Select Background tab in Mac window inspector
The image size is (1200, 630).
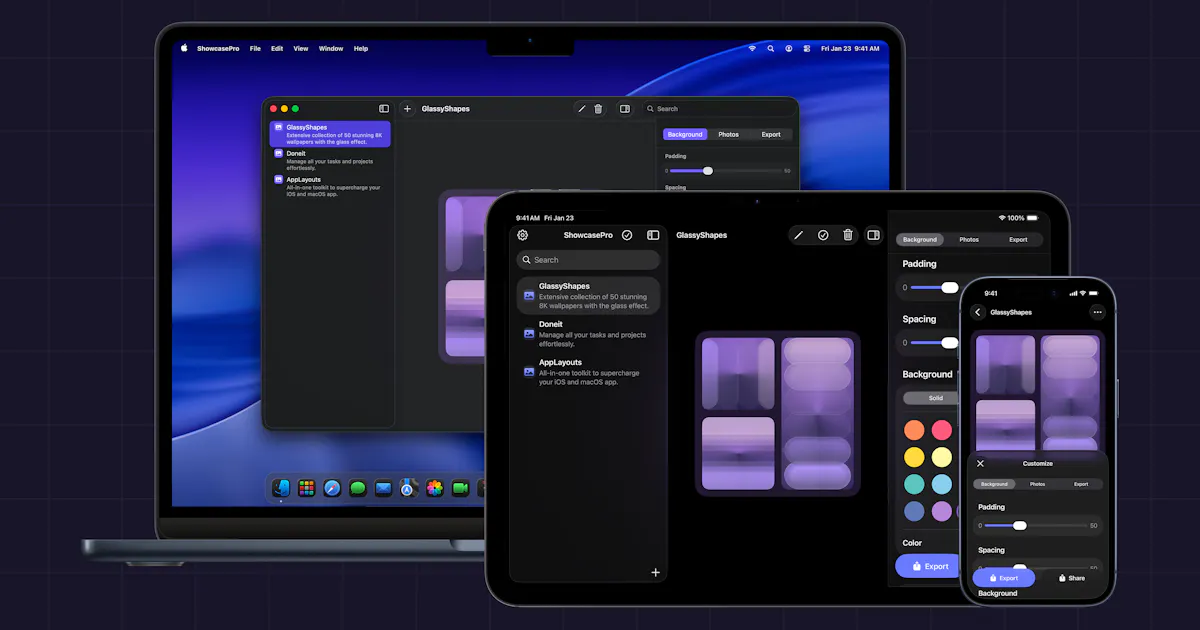tap(685, 134)
